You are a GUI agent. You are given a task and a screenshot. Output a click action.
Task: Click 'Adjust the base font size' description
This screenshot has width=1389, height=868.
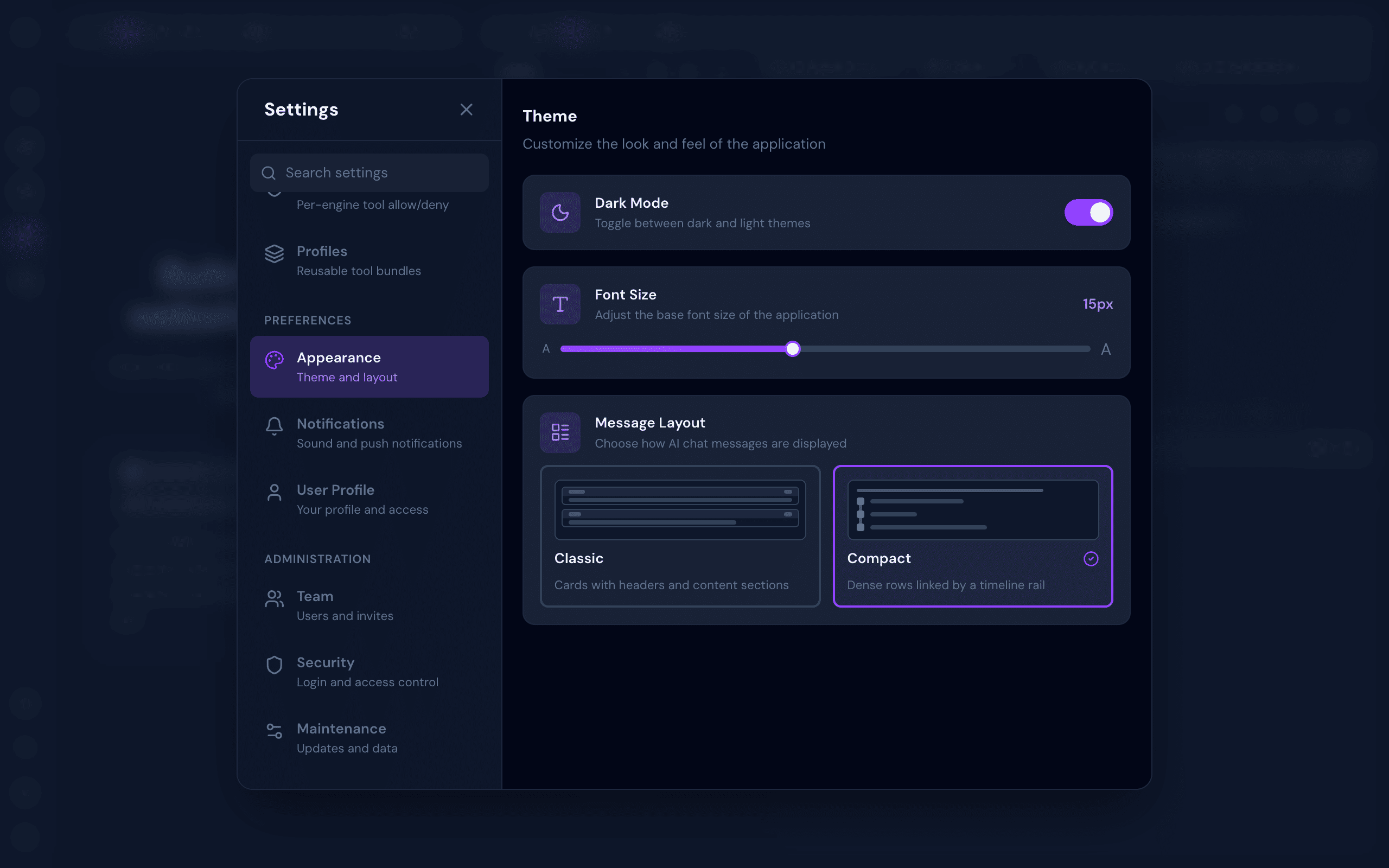pyautogui.click(x=716, y=315)
